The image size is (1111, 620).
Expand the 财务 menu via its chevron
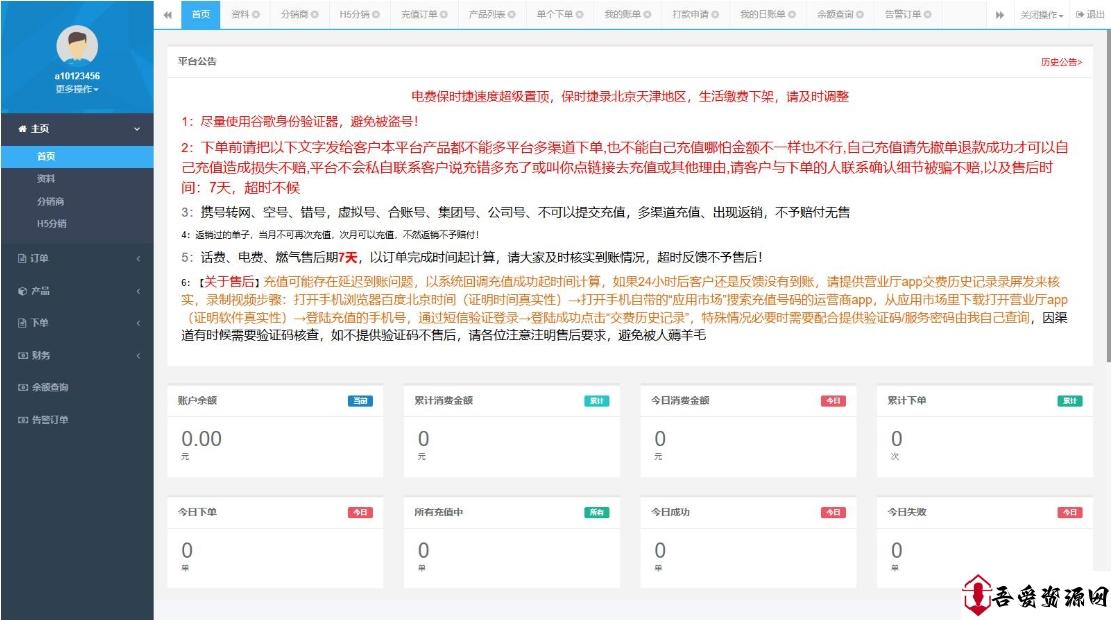(138, 356)
